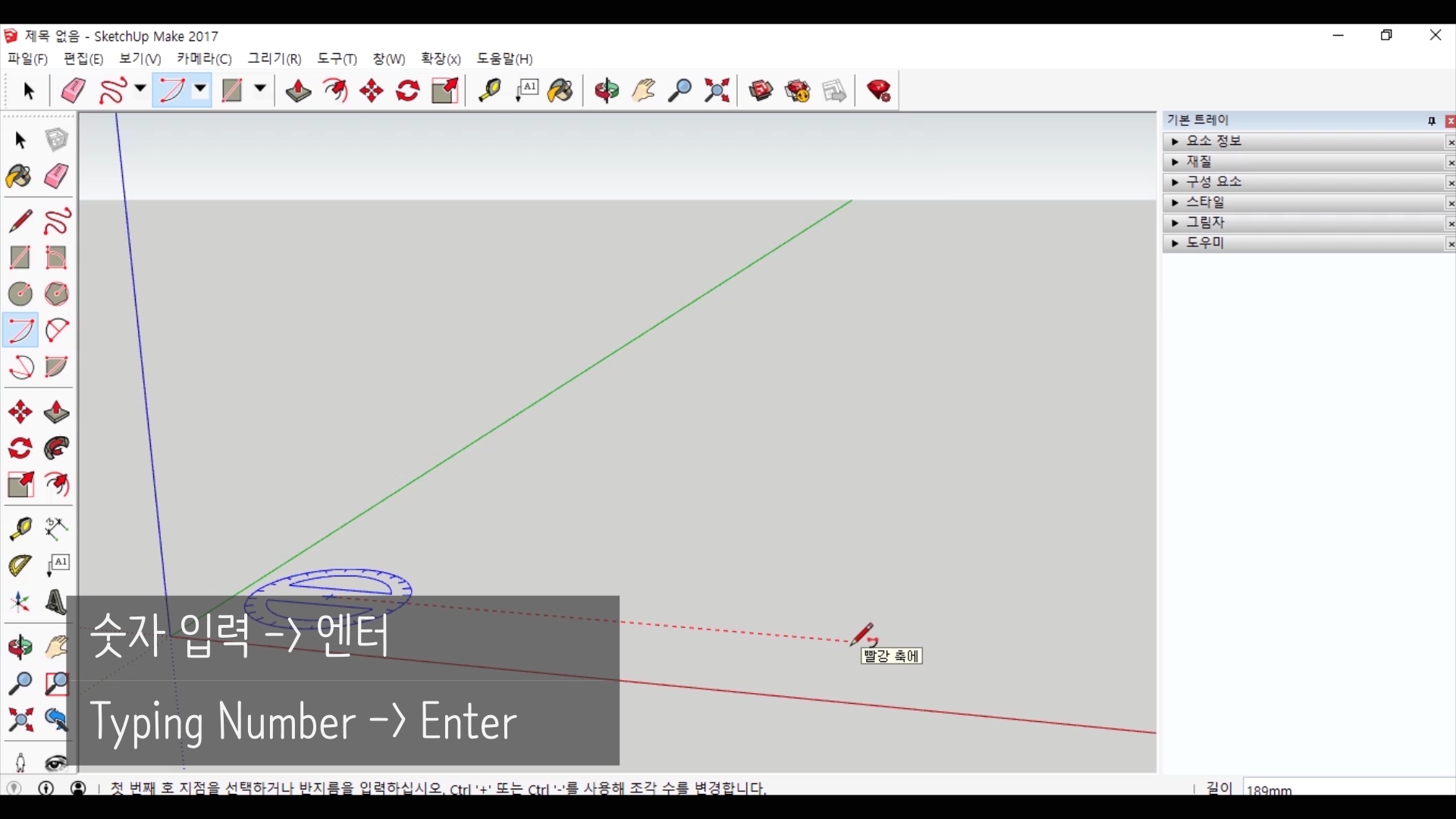Click Zoom Extents icon in top toolbar

717,91
